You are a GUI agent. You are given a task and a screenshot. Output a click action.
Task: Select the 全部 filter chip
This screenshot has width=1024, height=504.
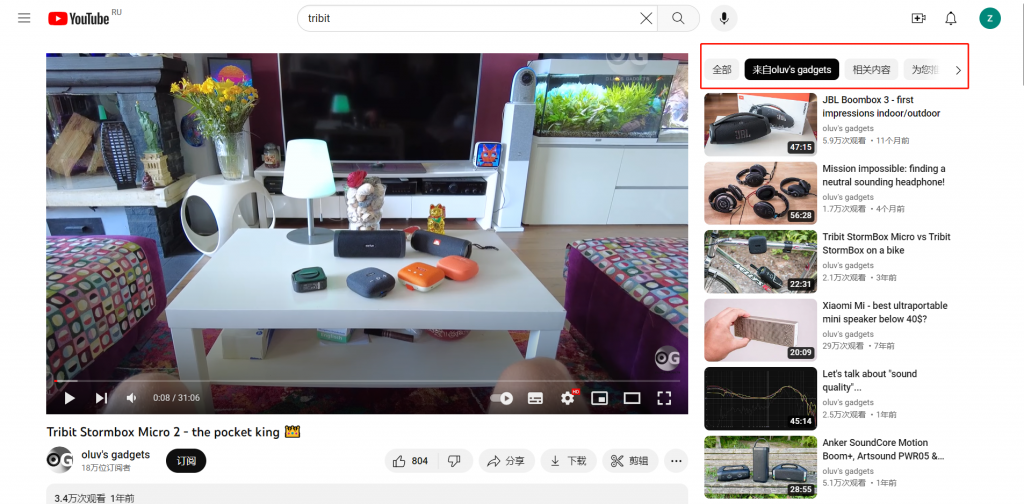(x=722, y=69)
